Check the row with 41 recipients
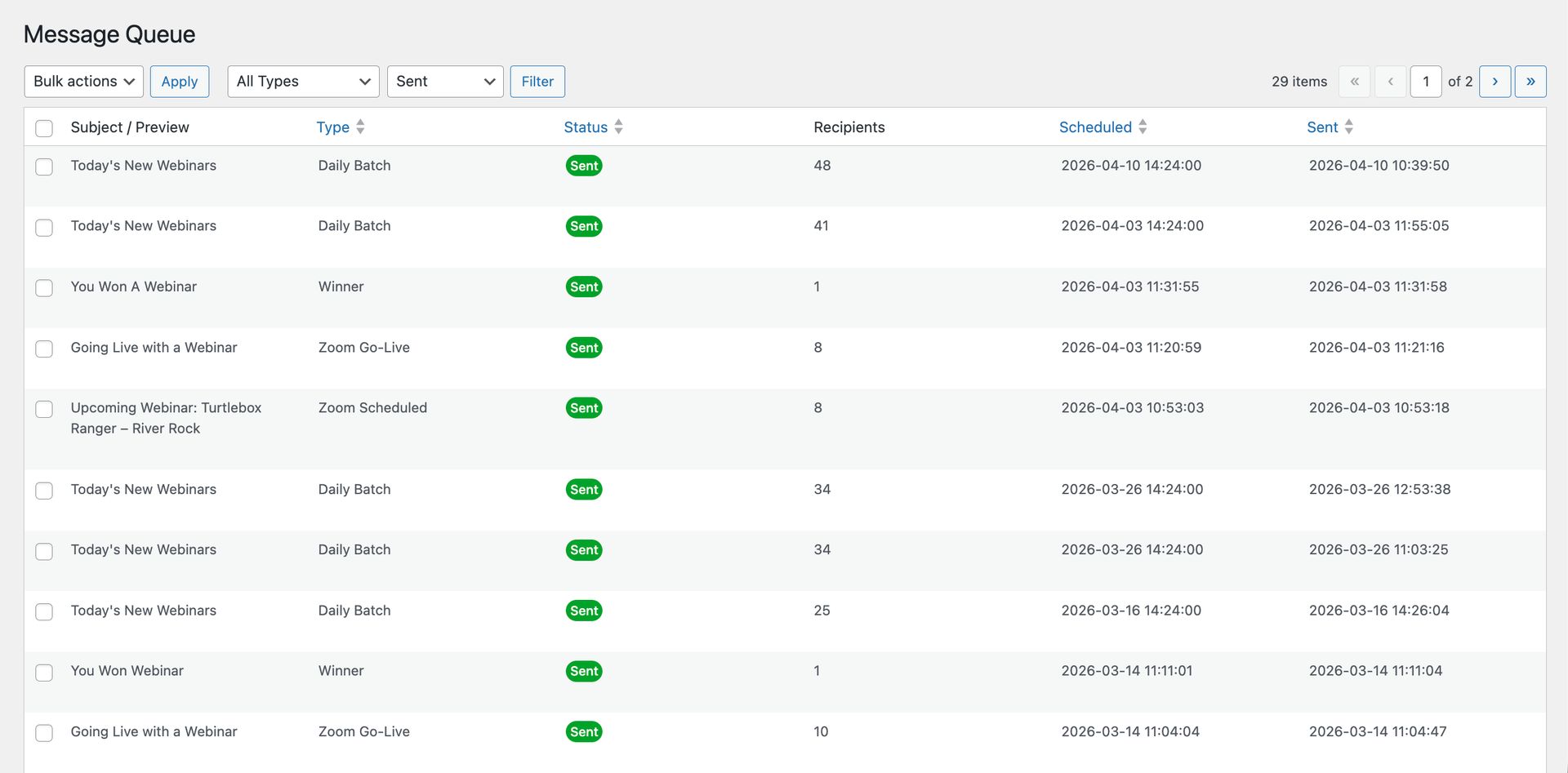 tap(44, 227)
